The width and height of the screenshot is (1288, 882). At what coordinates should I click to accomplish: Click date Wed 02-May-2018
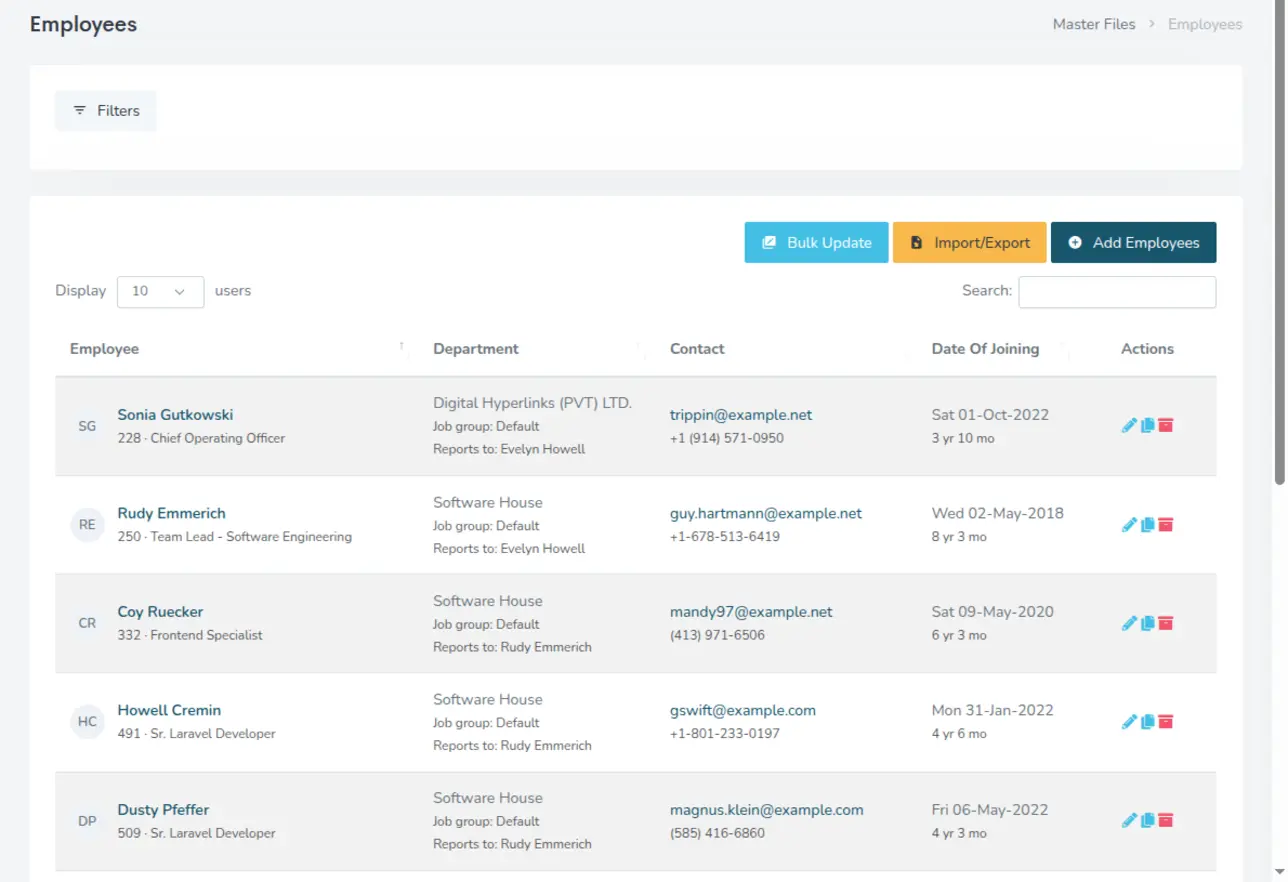pos(998,513)
